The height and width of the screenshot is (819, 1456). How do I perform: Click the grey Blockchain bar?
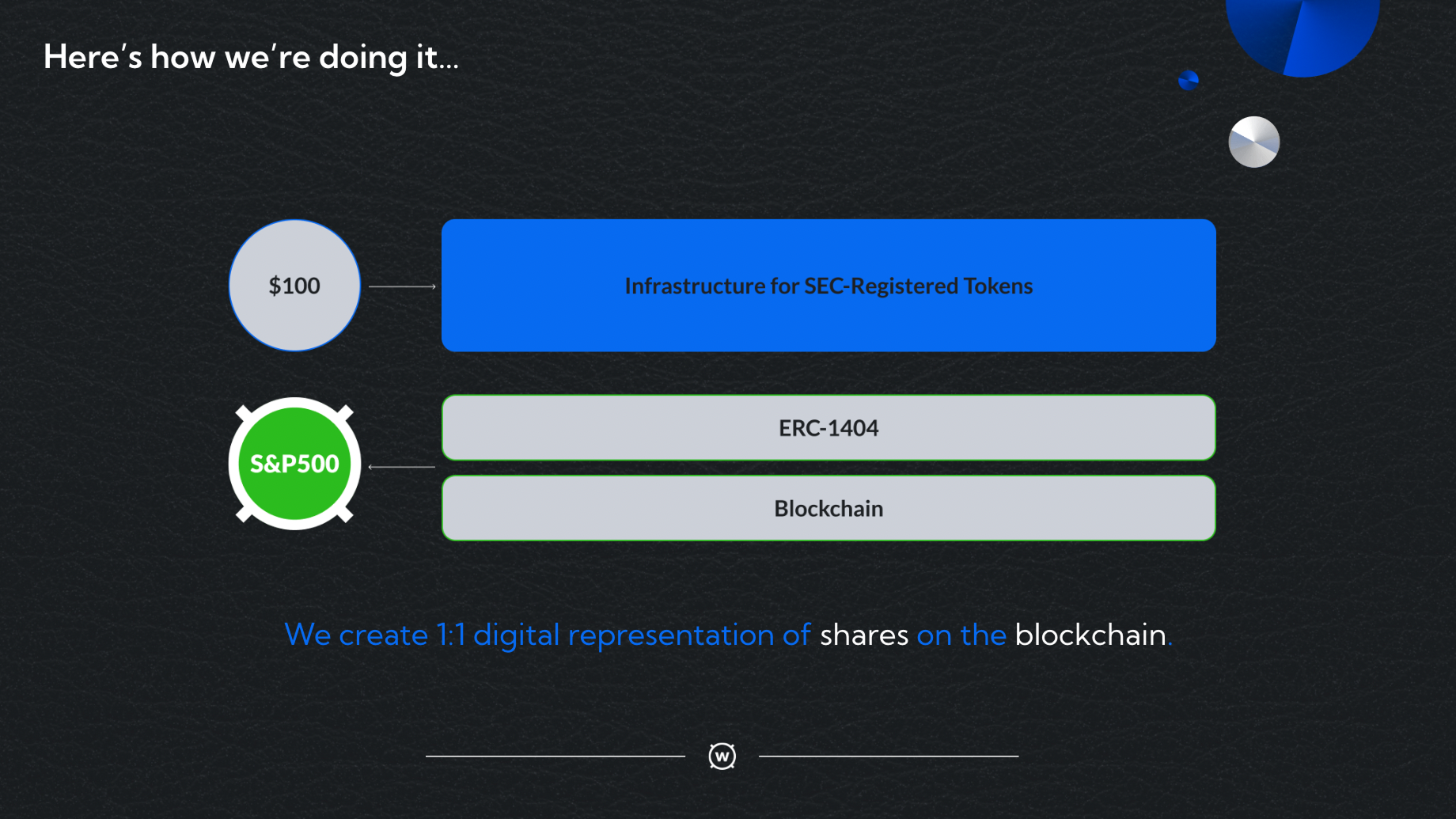click(828, 509)
